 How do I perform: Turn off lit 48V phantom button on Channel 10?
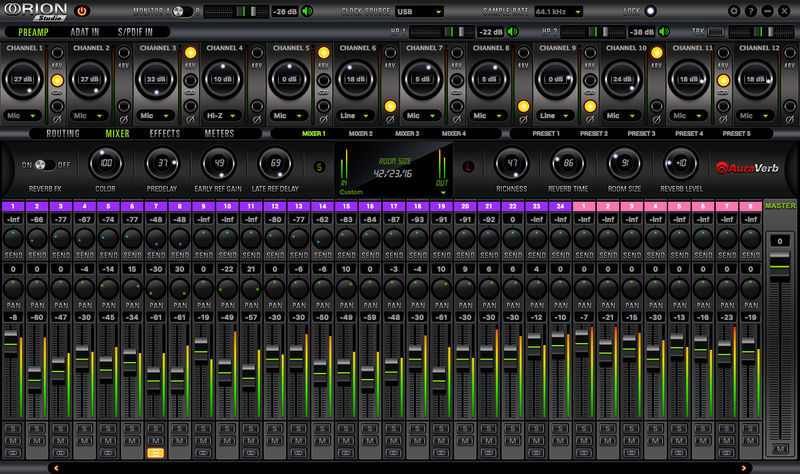(657, 53)
